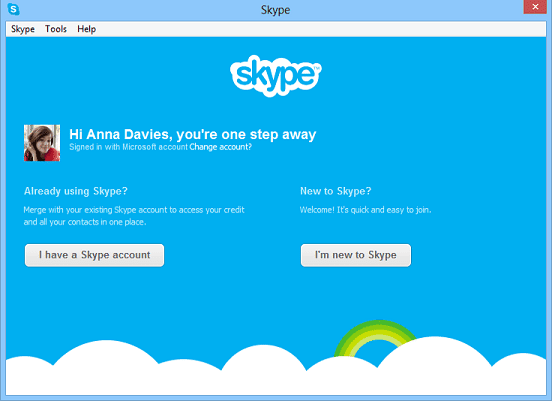
Task: Follow the "Change account?" link
Action: click(x=220, y=147)
